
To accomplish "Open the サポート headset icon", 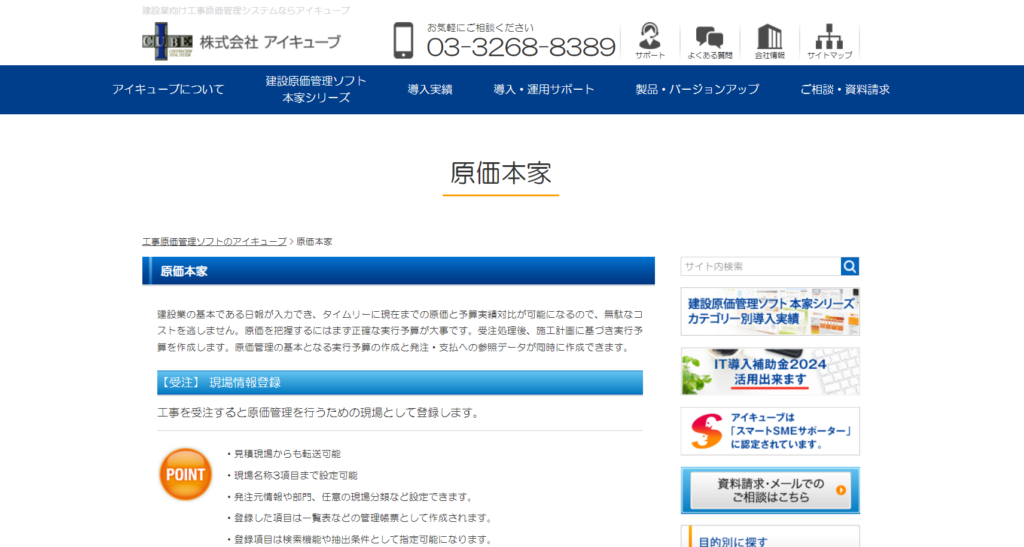I will tap(650, 40).
